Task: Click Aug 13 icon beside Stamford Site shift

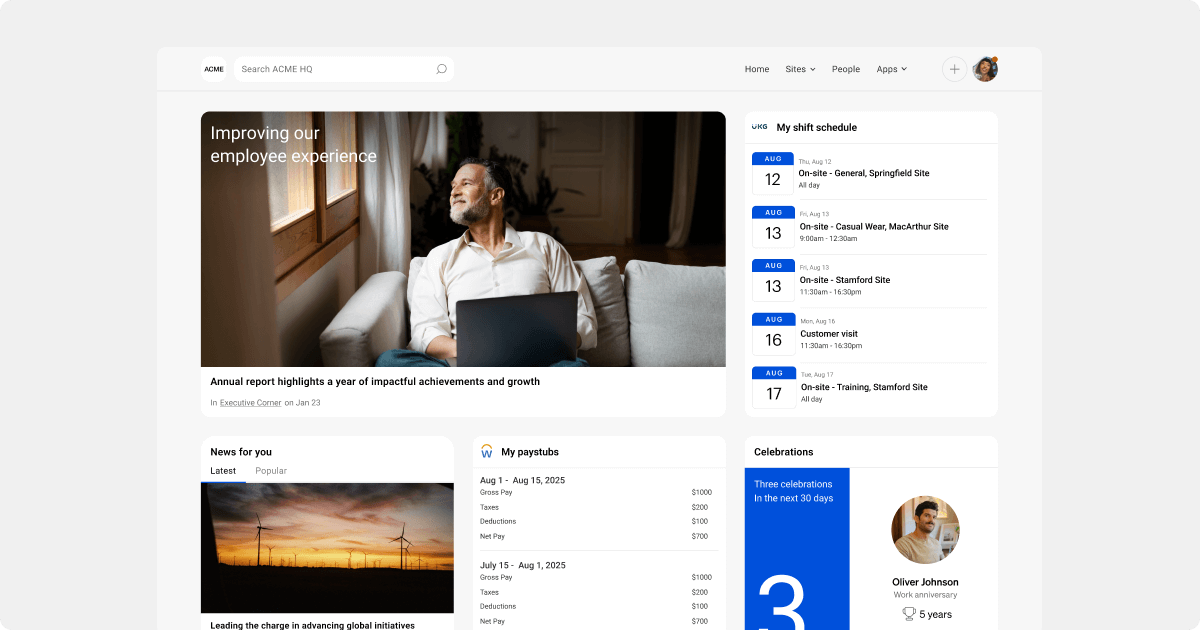Action: (773, 280)
